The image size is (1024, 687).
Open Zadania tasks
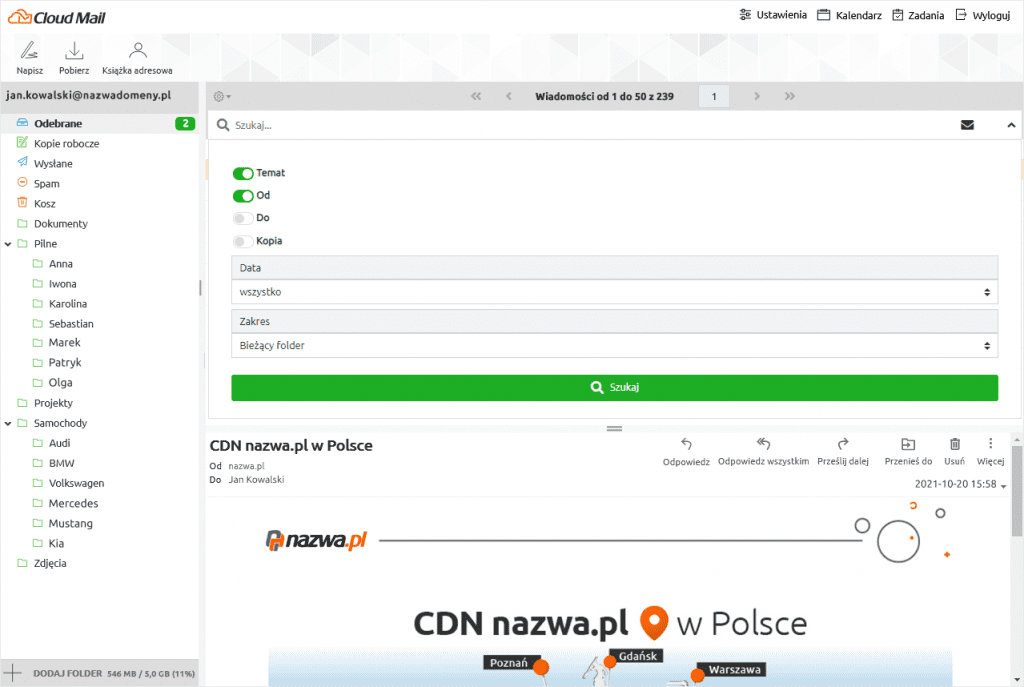point(918,15)
